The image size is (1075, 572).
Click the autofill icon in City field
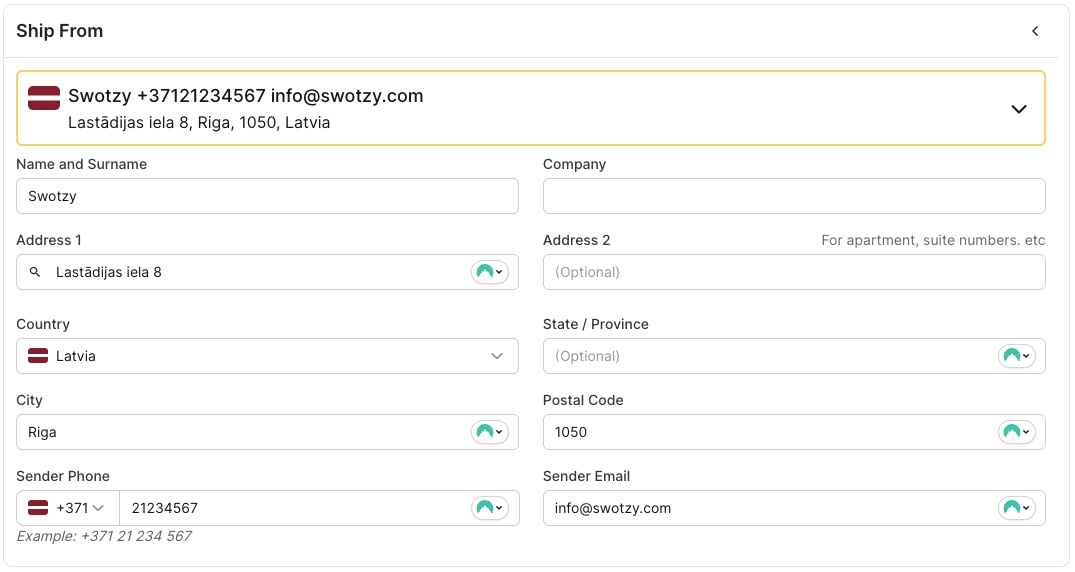pos(489,432)
